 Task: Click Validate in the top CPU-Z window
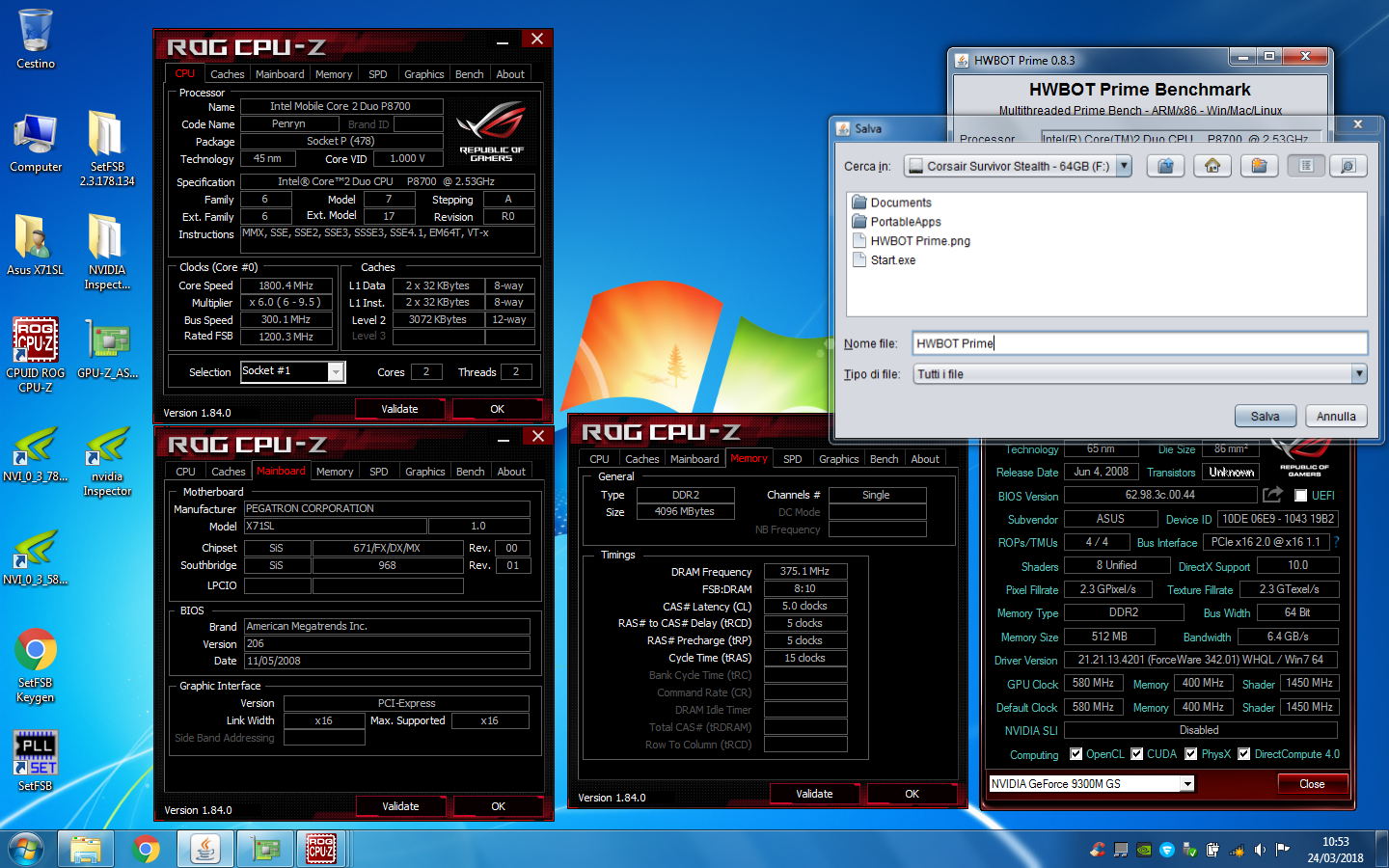(399, 409)
